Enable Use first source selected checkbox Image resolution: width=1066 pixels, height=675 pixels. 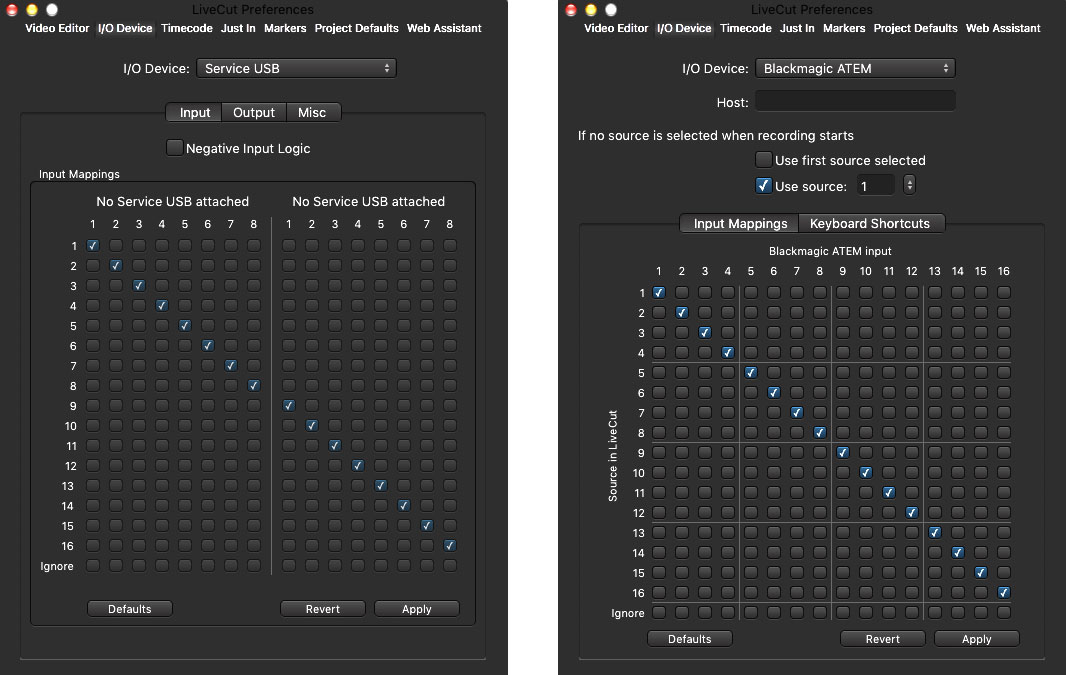coord(763,160)
